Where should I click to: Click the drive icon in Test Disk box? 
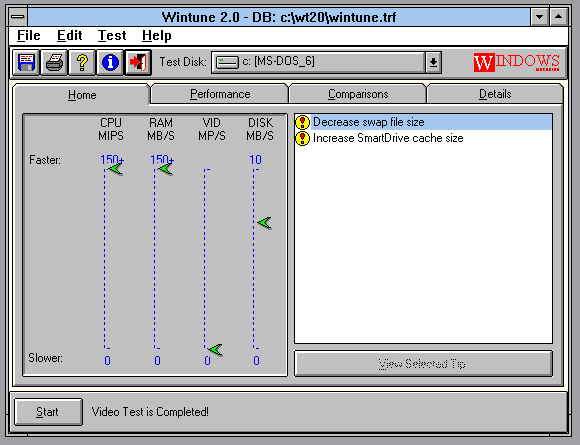click(x=227, y=62)
